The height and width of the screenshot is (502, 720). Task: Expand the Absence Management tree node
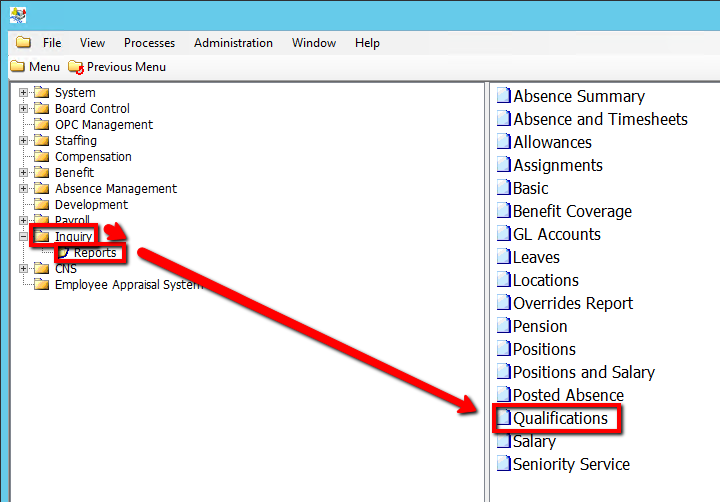23,189
